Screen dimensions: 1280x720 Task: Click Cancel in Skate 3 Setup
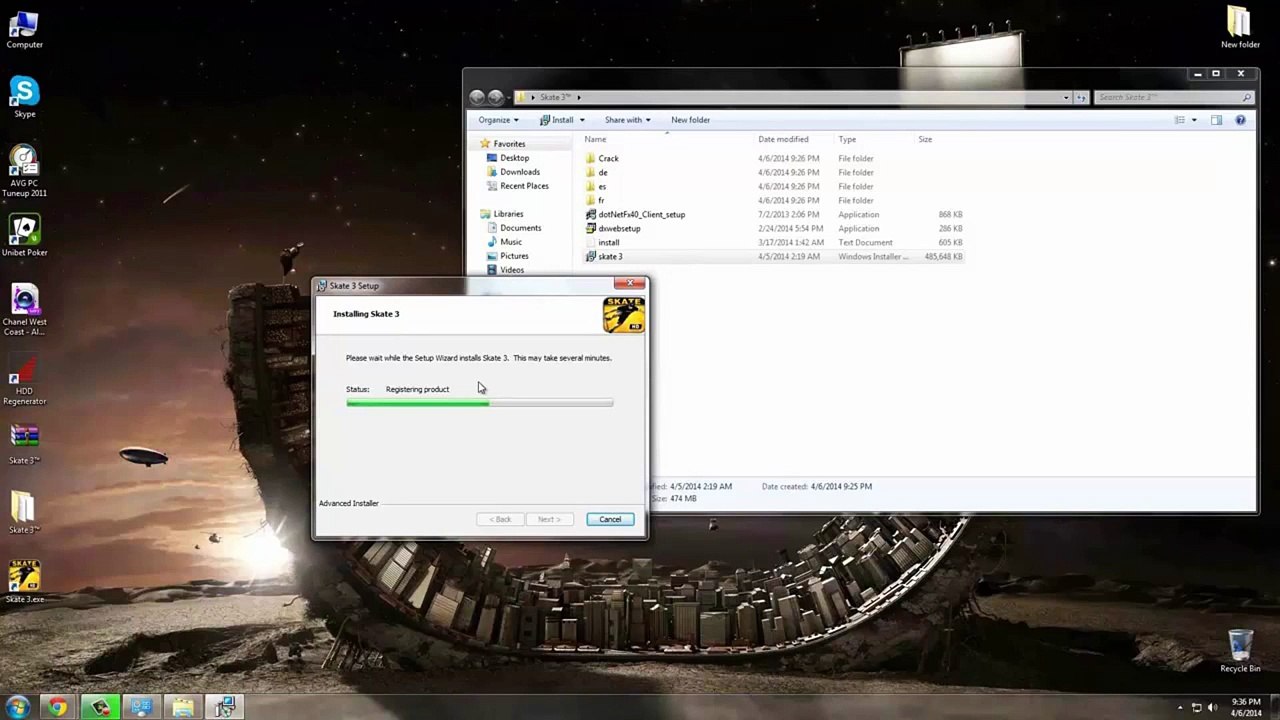tap(610, 519)
